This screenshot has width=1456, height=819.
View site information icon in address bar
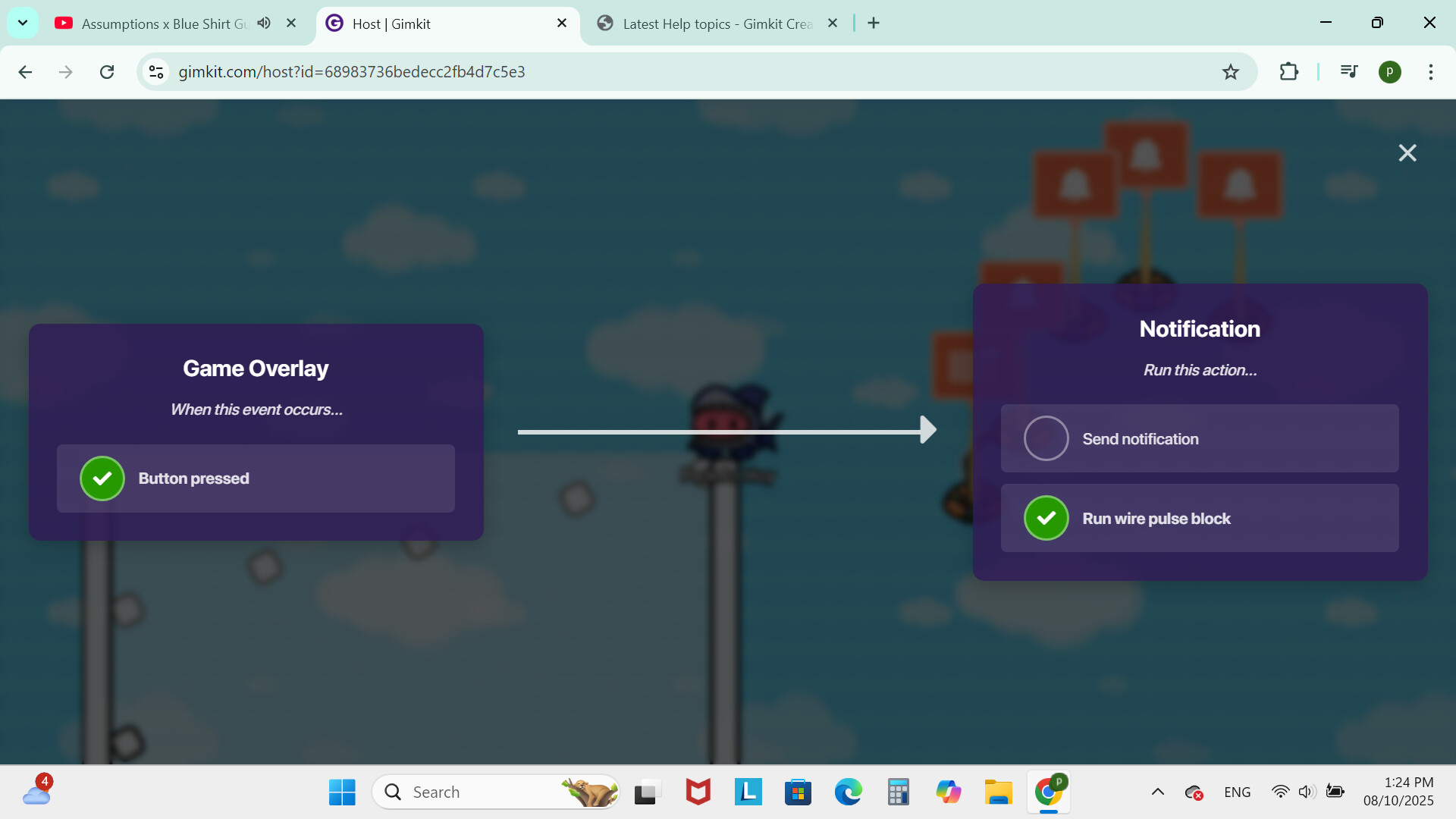tap(156, 72)
